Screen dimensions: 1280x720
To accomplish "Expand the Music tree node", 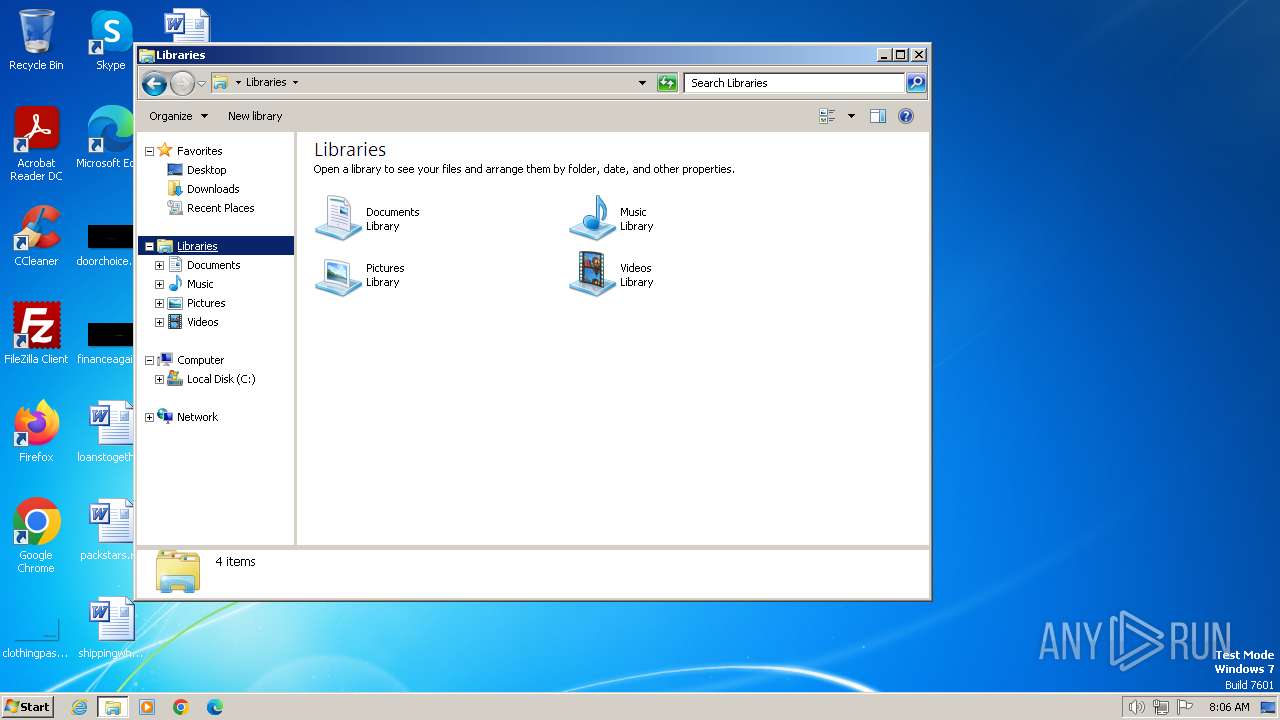I will [159, 284].
